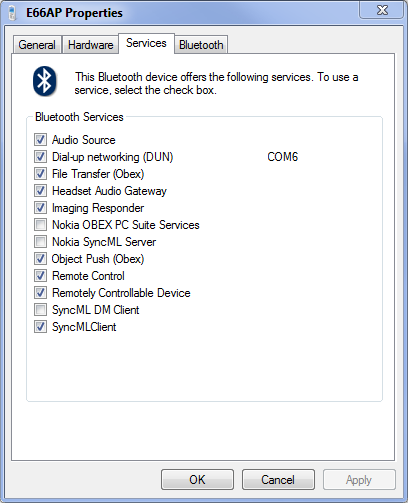The image size is (408, 503).
Task: Click the phone icon in title bar
Action: (13, 13)
